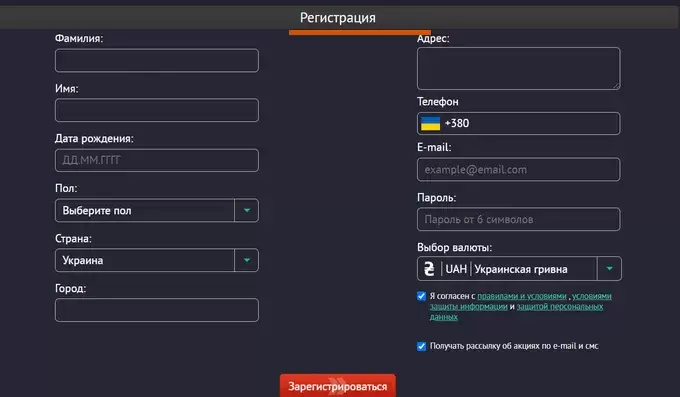Toggle the terms and conditions agreement checkbox
Viewport: 680px width, 397px height.
coord(421,296)
